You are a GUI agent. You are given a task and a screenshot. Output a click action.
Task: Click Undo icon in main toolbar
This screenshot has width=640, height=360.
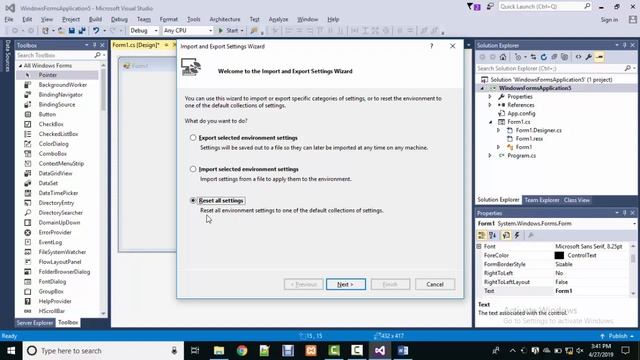click(96, 31)
